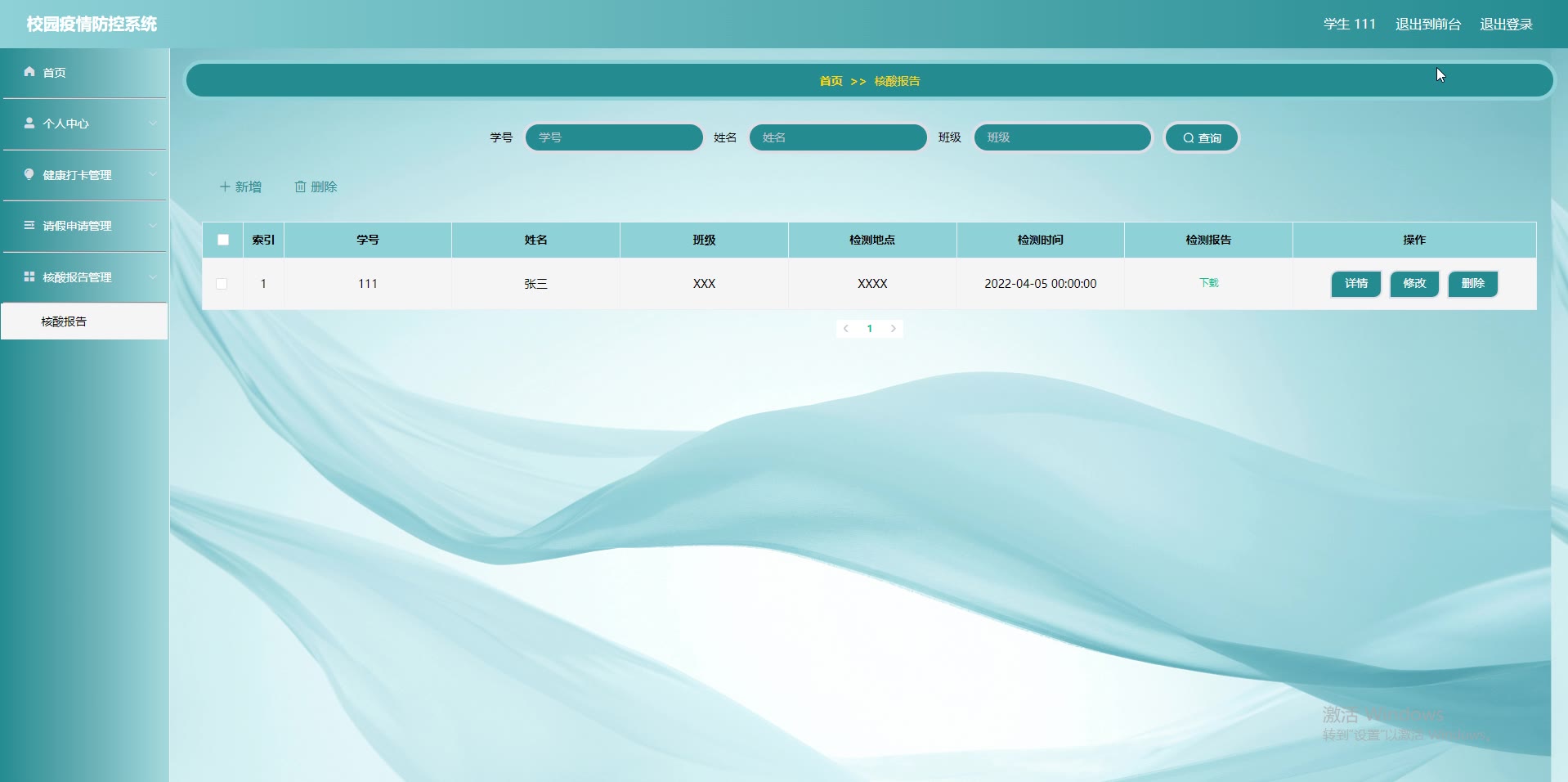Click the 修改 button for 张三
Screen dimensions: 1568x782
1414,284
